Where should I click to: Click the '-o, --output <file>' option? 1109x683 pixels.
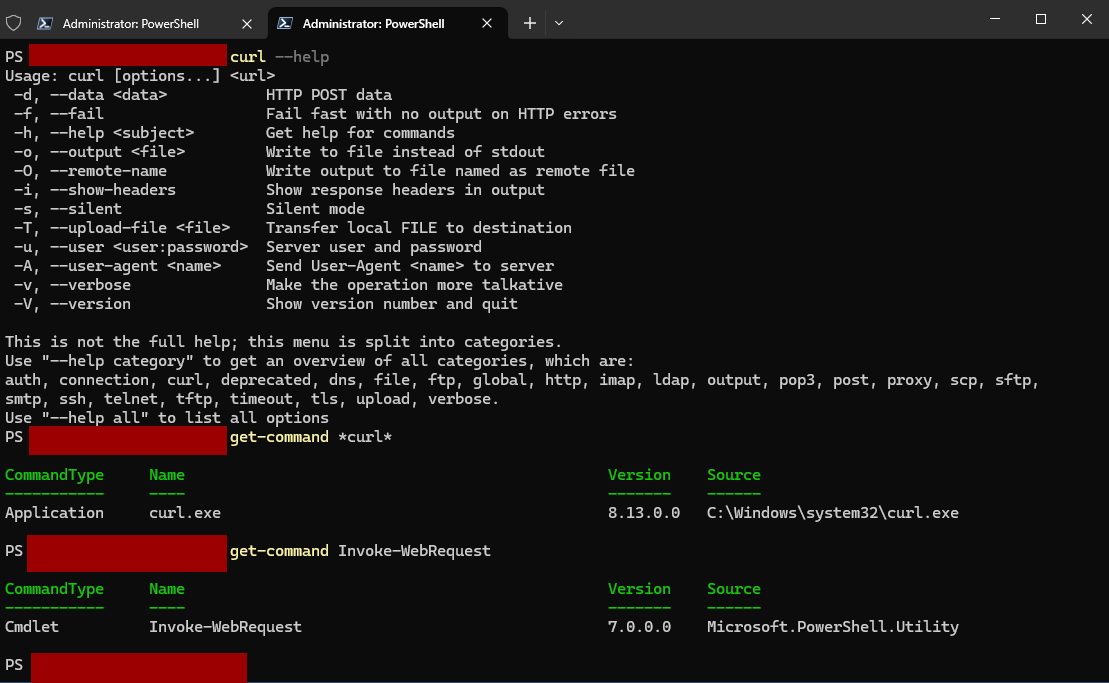click(x=100, y=152)
